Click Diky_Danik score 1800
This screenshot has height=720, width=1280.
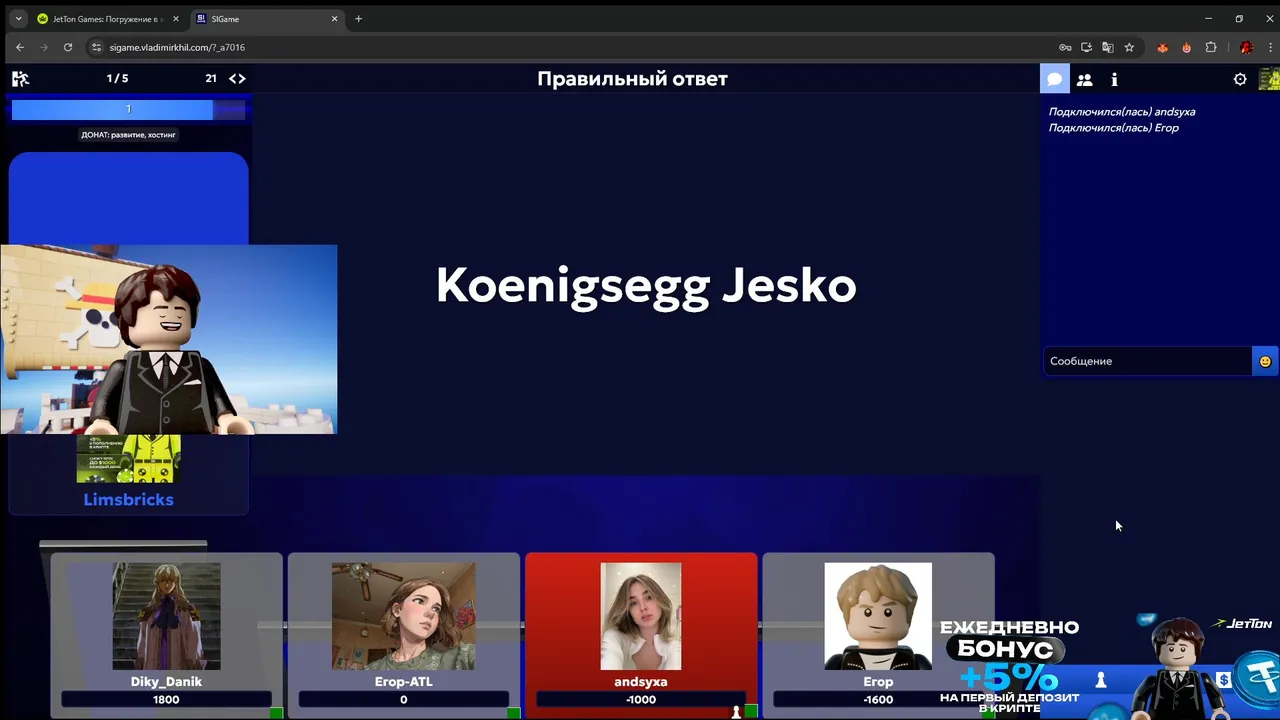coord(166,700)
